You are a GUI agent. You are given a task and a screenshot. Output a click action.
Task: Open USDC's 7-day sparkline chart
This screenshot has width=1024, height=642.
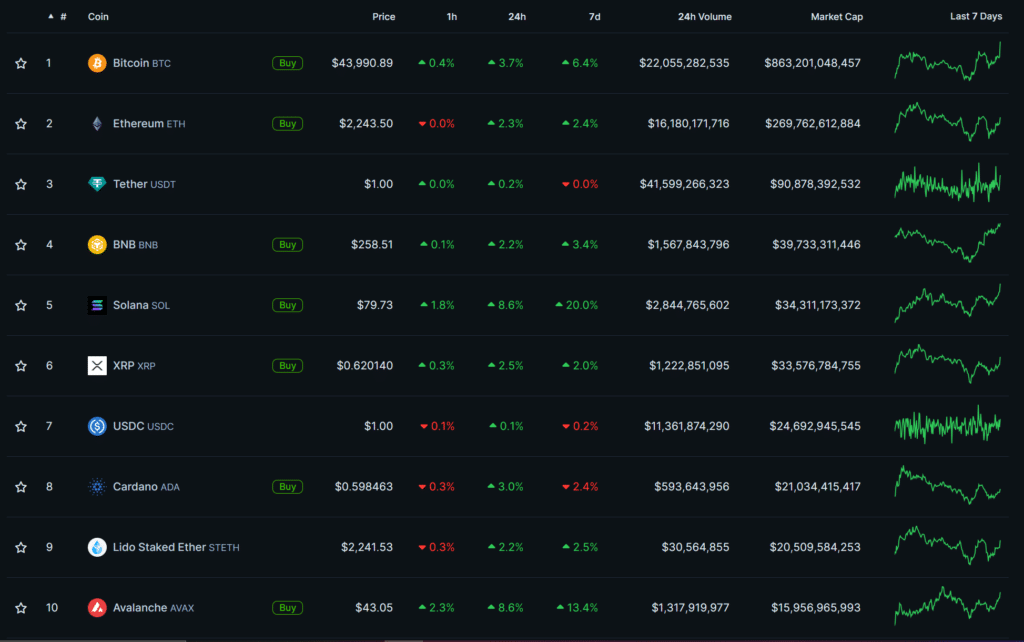pyautogui.click(x=948, y=425)
